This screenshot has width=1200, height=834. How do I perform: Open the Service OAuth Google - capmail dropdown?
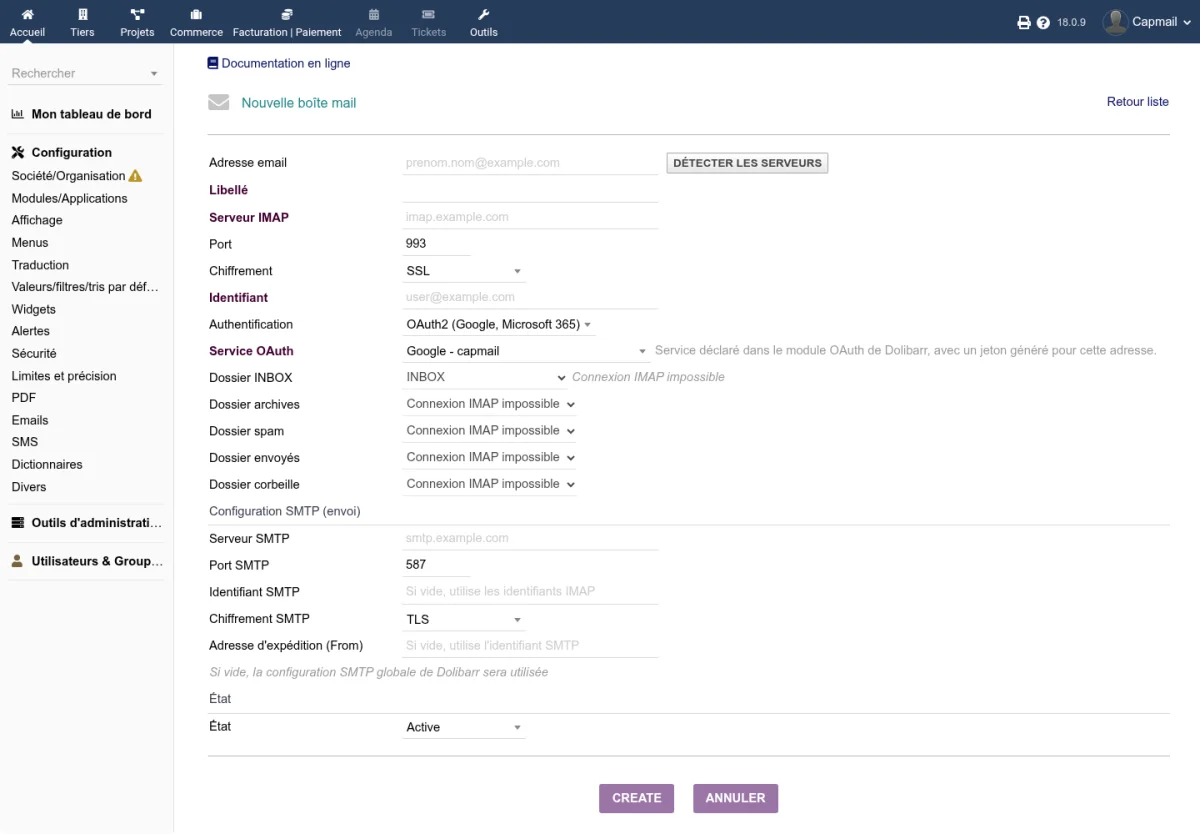click(526, 351)
